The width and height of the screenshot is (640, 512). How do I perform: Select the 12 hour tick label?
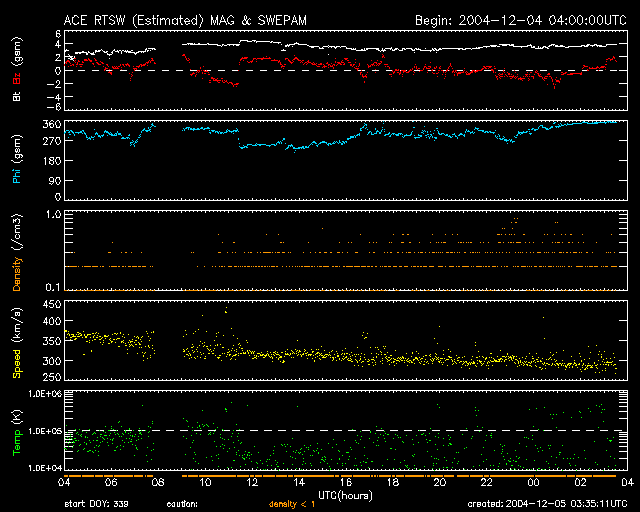pyautogui.click(x=252, y=483)
